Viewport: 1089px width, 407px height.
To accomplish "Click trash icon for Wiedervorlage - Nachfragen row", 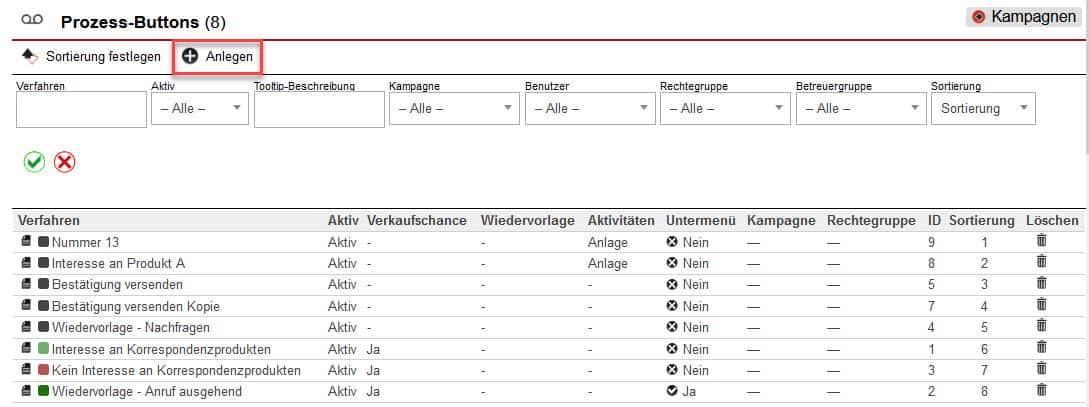I will tap(1041, 326).
